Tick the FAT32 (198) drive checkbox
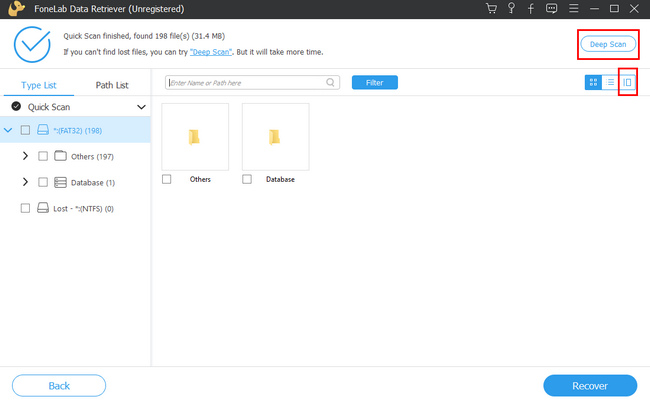 pyautogui.click(x=25, y=130)
